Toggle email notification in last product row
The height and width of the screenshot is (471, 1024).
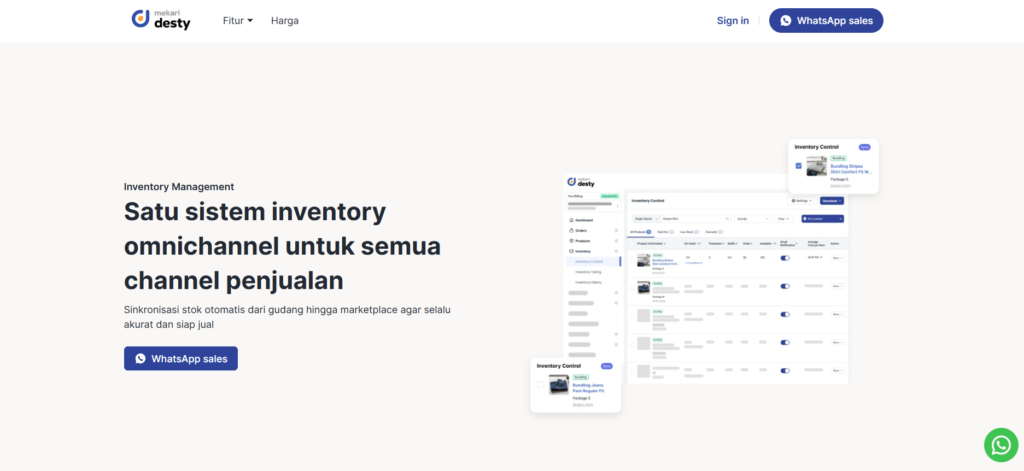point(785,370)
